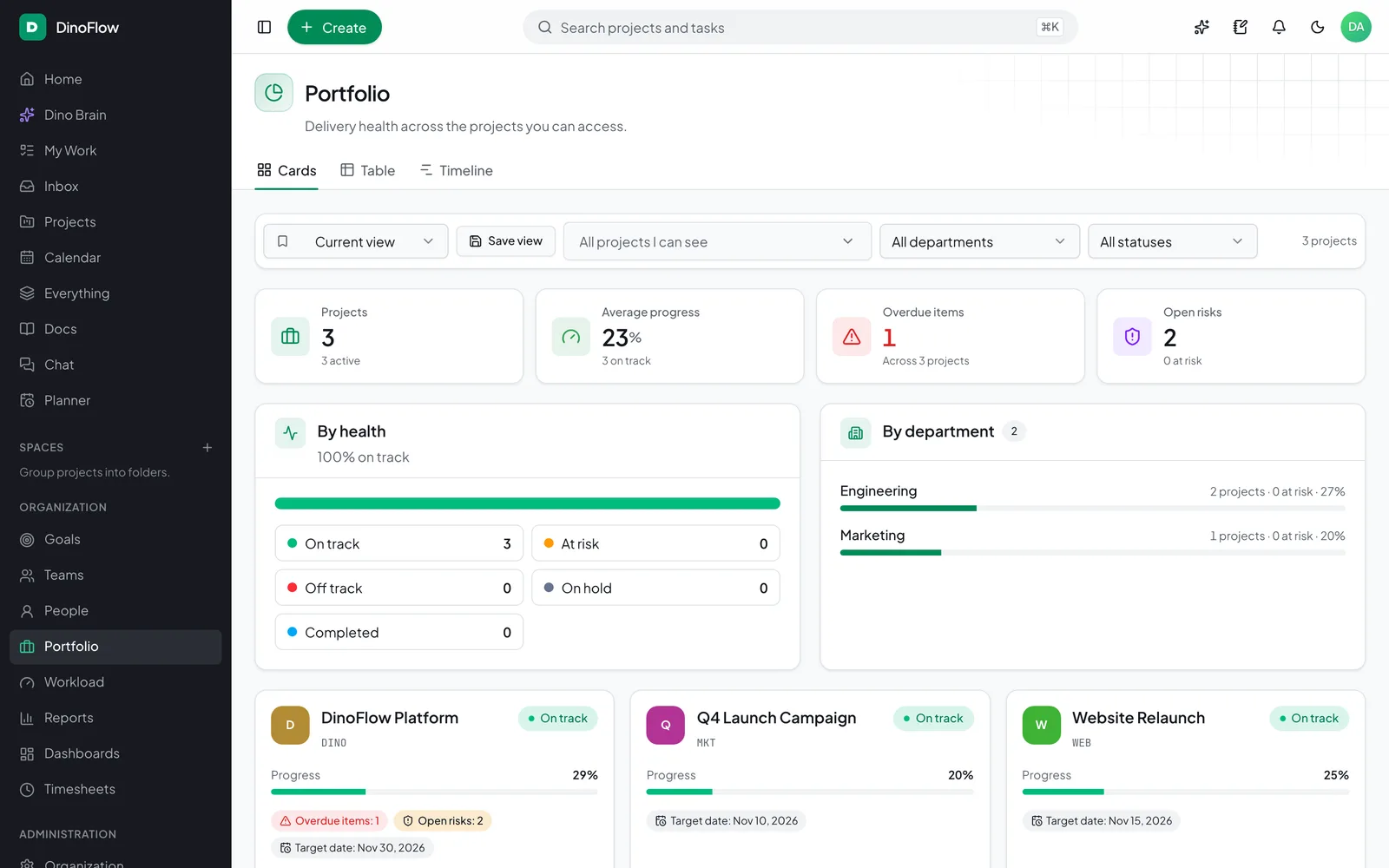Open the All statuses filter
1389x868 pixels.
coord(1172,241)
